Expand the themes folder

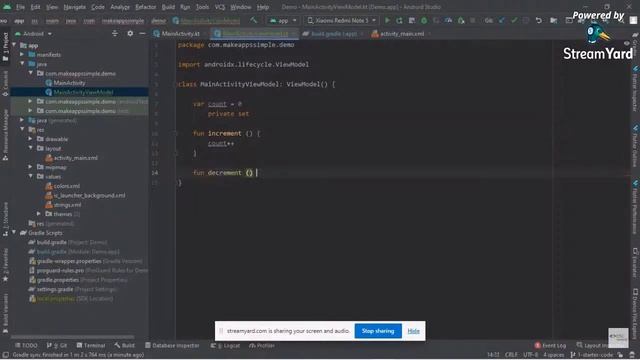click(x=39, y=214)
